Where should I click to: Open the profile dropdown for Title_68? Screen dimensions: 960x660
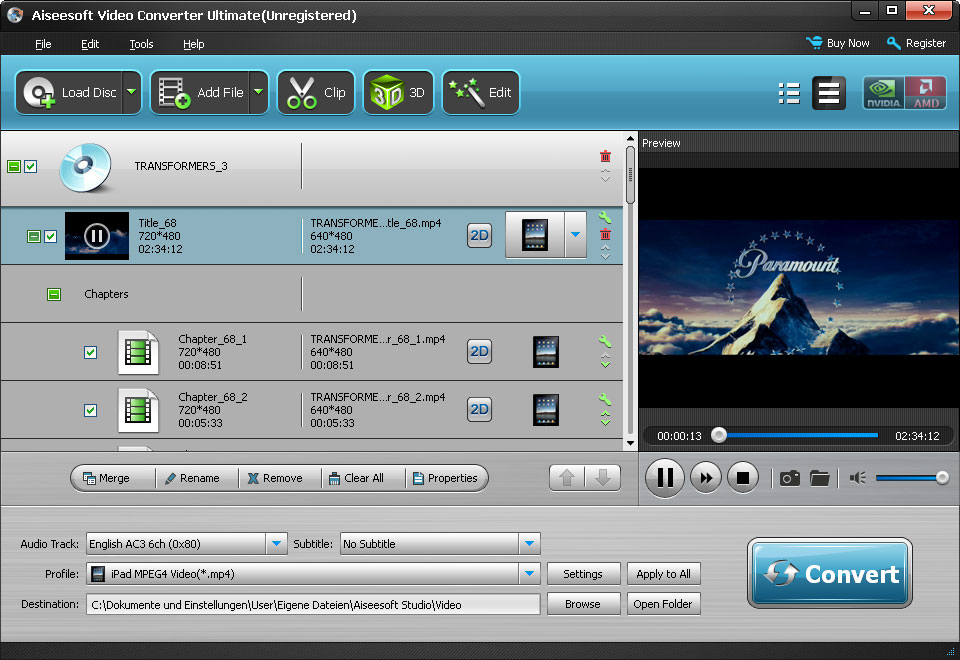click(x=575, y=234)
